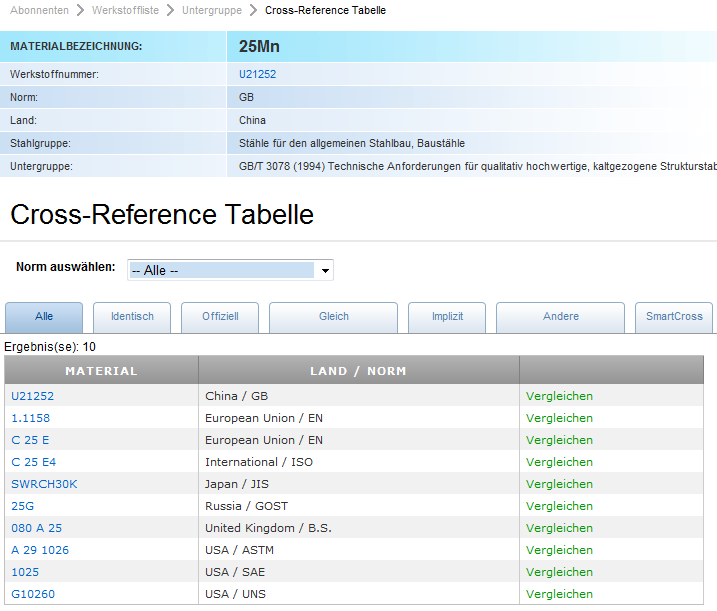
Task: Click Vergleichen for USA / ASTM row
Action: tap(559, 550)
